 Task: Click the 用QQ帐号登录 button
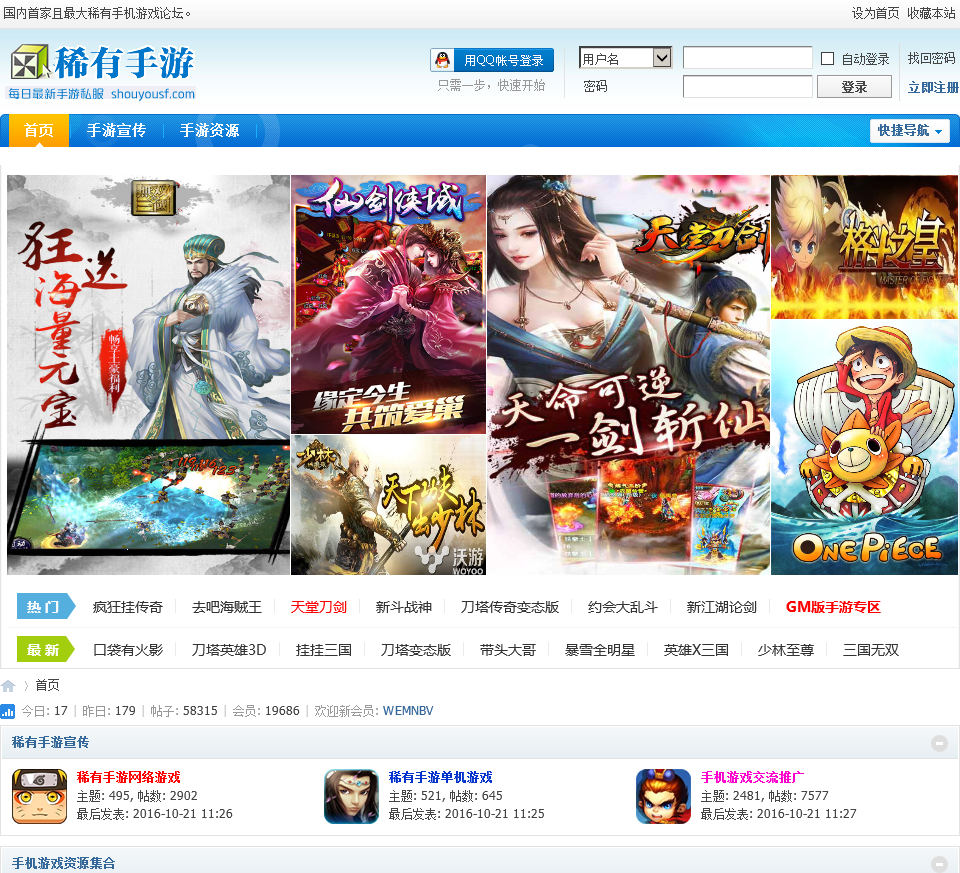tap(492, 60)
